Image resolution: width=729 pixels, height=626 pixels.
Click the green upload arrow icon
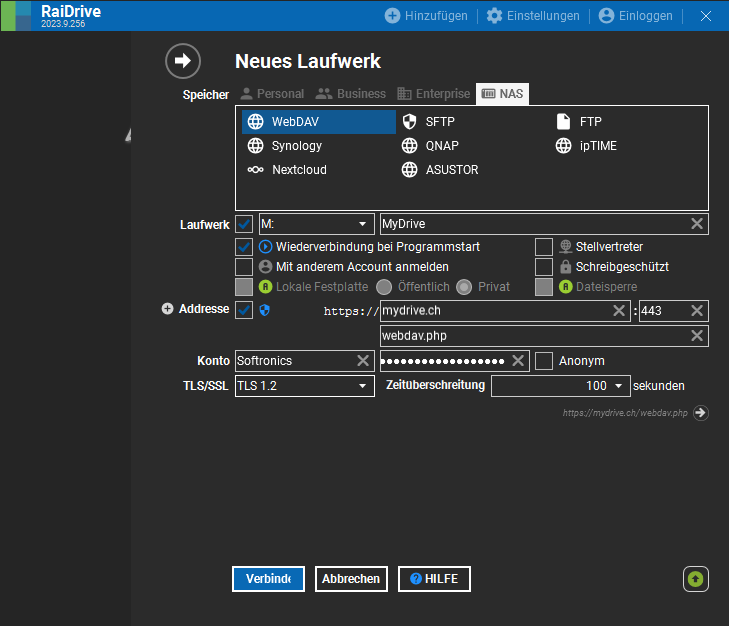click(x=696, y=579)
